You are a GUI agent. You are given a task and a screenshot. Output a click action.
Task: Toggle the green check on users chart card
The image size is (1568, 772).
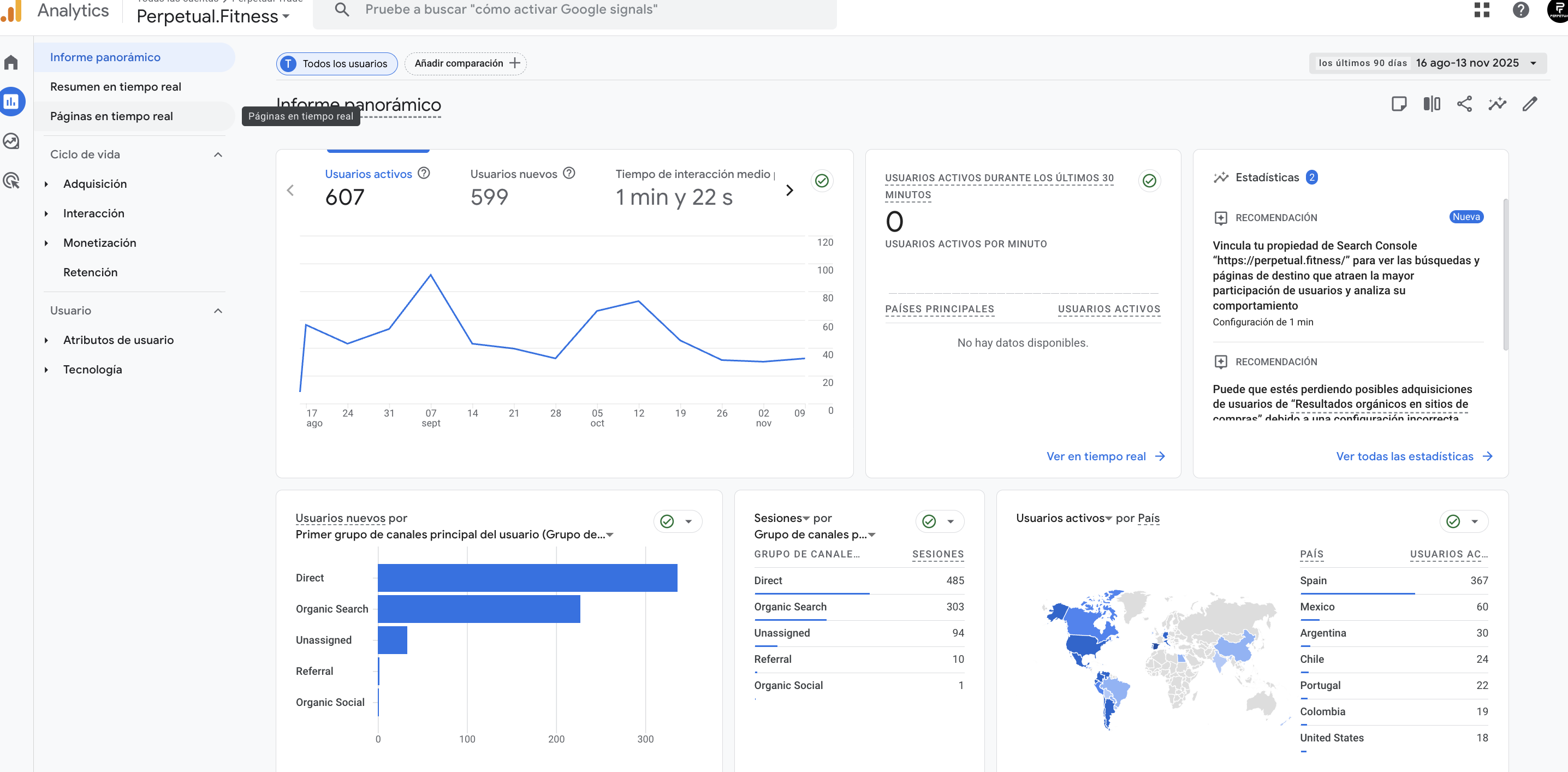(x=822, y=181)
